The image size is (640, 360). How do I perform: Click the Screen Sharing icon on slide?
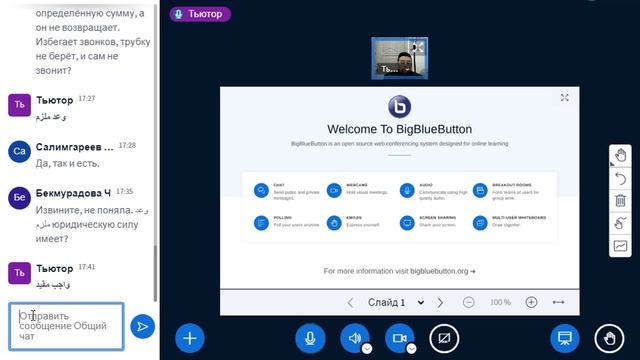pos(407,223)
